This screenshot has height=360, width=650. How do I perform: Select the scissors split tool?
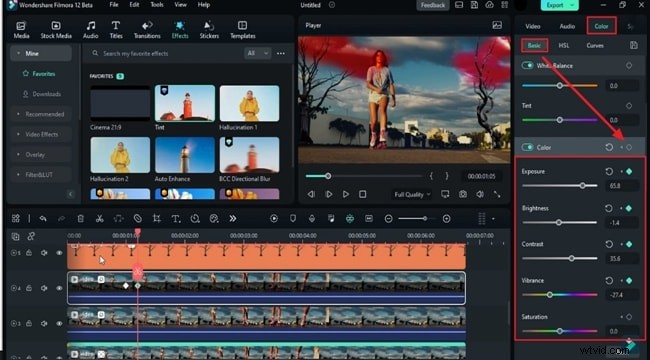pyautogui.click(x=99, y=219)
